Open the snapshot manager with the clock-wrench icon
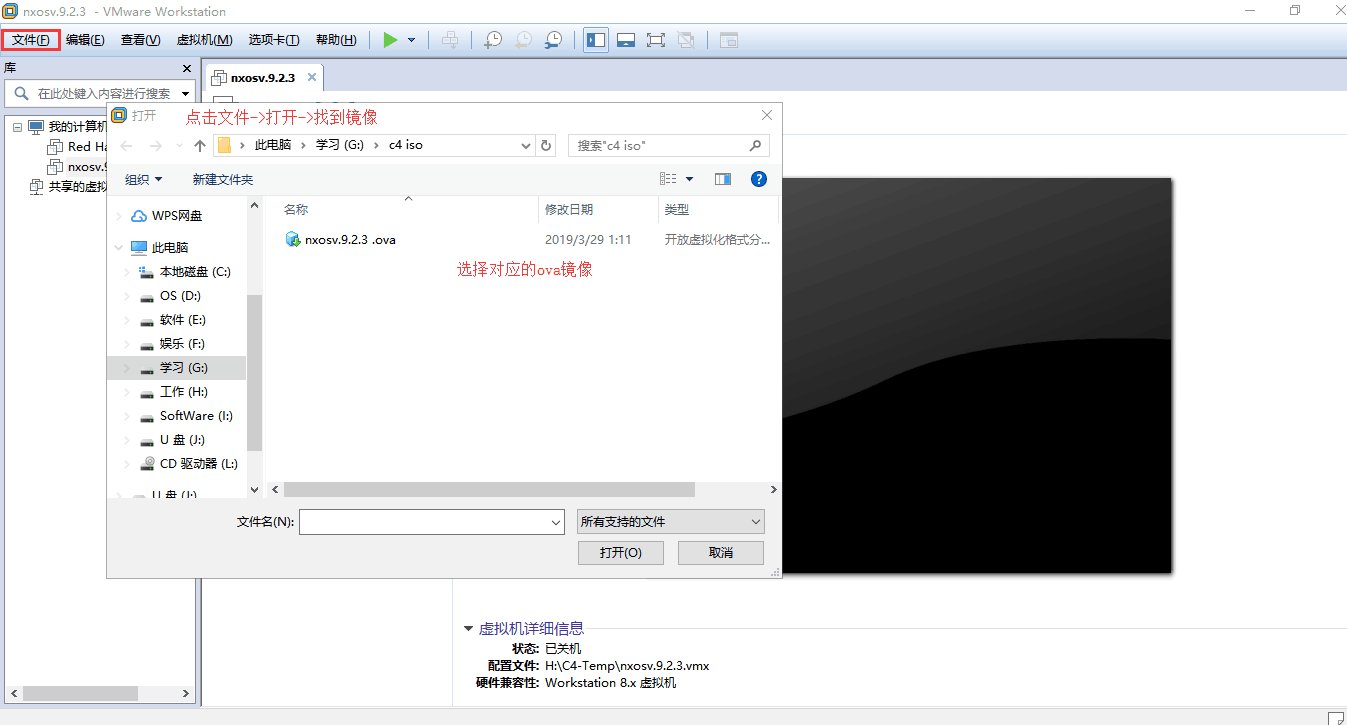Image resolution: width=1347 pixels, height=725 pixels. coord(553,40)
